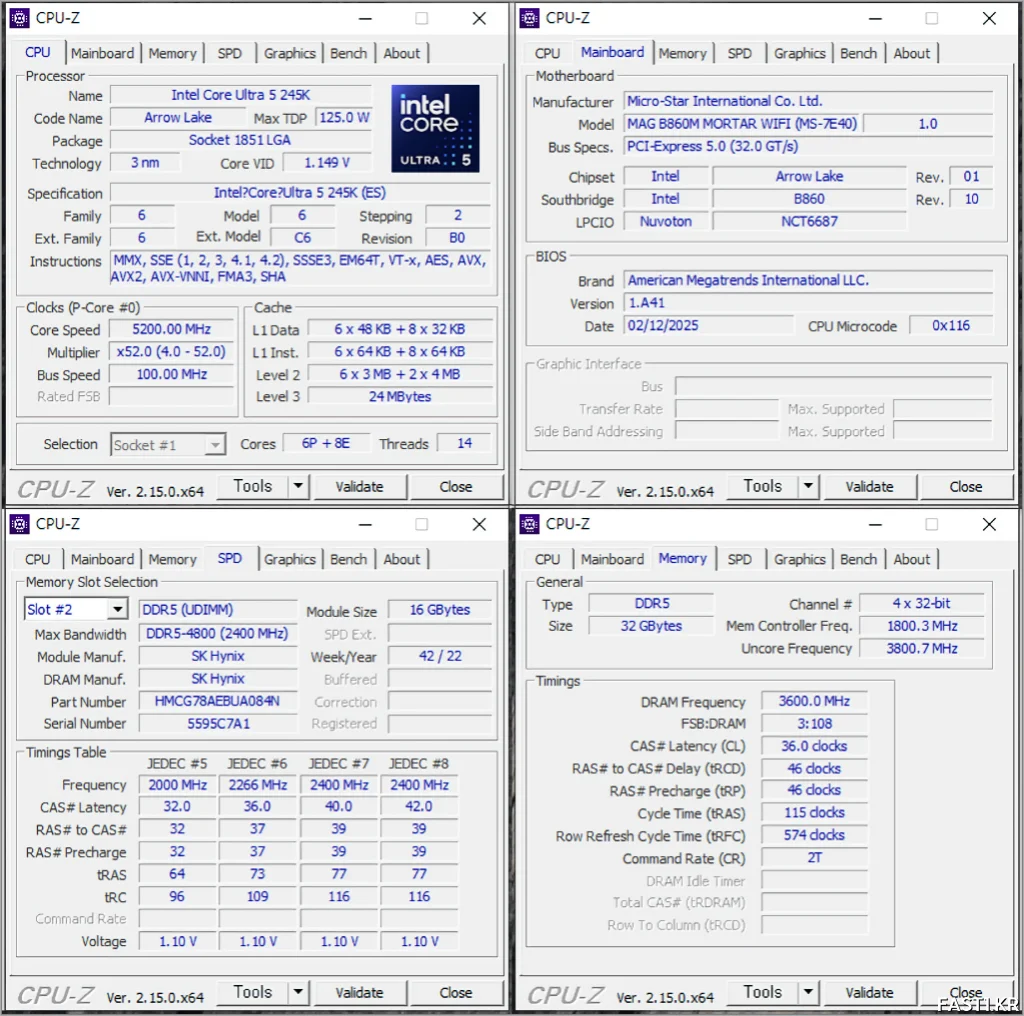Click serial number '5595C7A1'
The image size is (1024, 1016).
(x=217, y=723)
